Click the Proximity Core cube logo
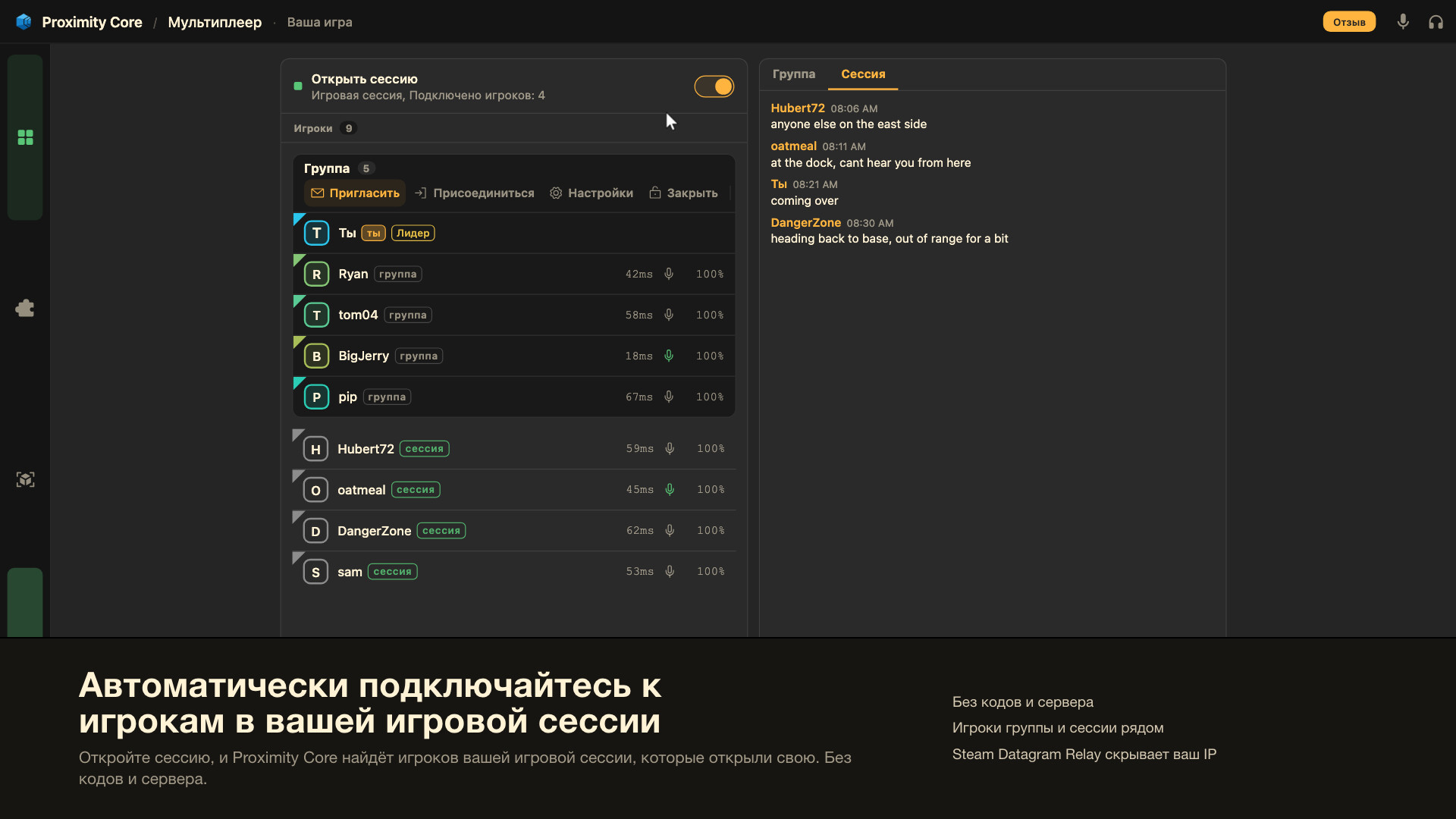 pyautogui.click(x=24, y=22)
